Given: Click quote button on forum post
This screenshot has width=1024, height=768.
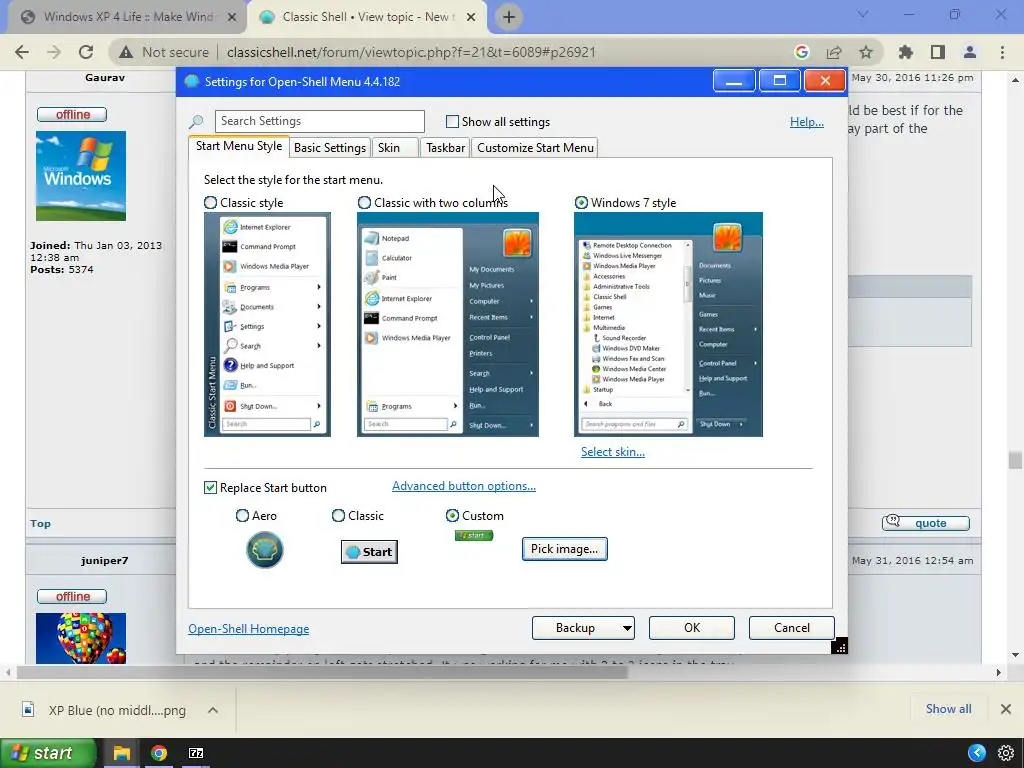Looking at the screenshot, I should [x=925, y=522].
